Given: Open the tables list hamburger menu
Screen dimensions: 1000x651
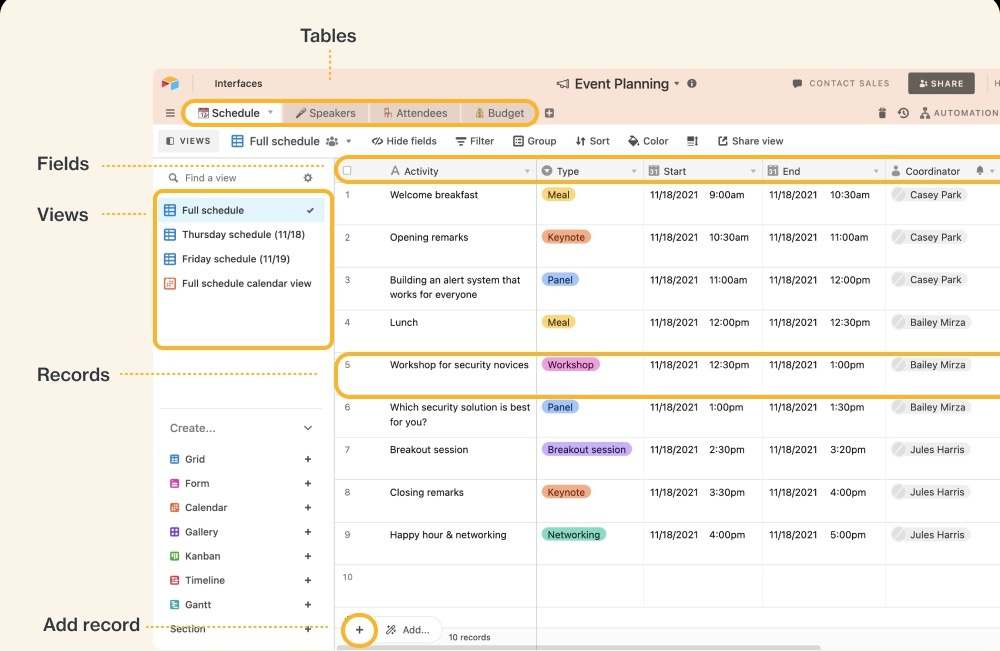Looking at the screenshot, I should point(170,113).
